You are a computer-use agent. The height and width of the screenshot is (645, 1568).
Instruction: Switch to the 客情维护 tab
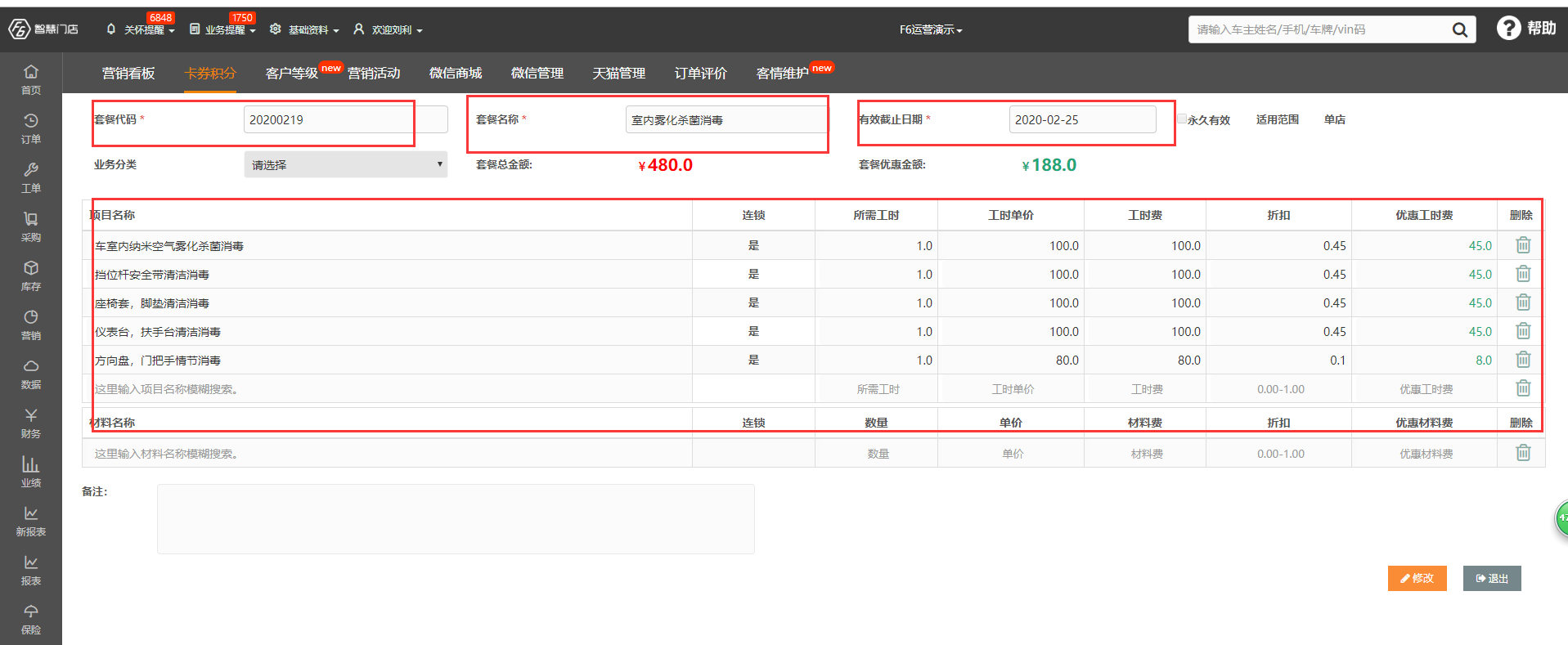(x=783, y=74)
